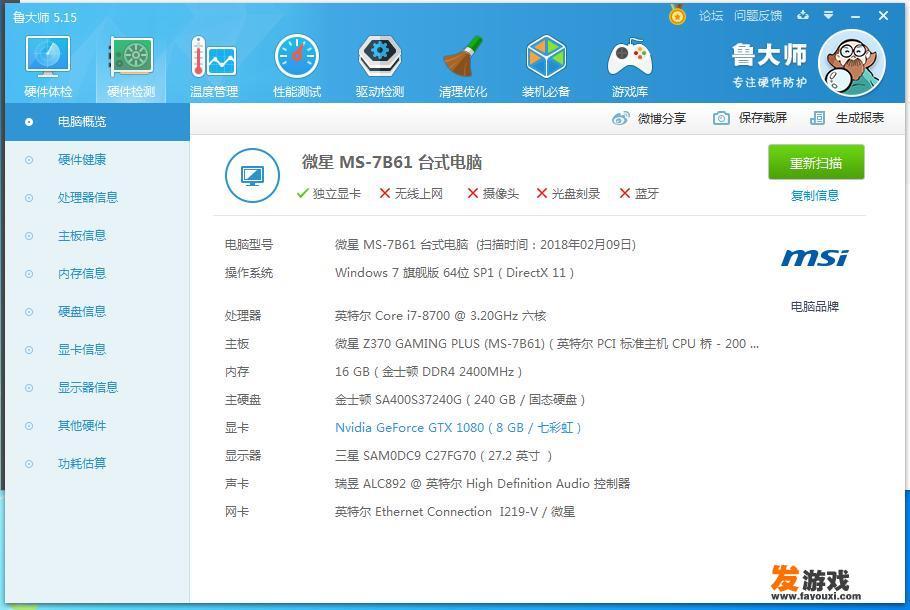Click the Z370 GAMING PLUS motherboard value
This screenshot has width=910, height=610.
click(547, 344)
